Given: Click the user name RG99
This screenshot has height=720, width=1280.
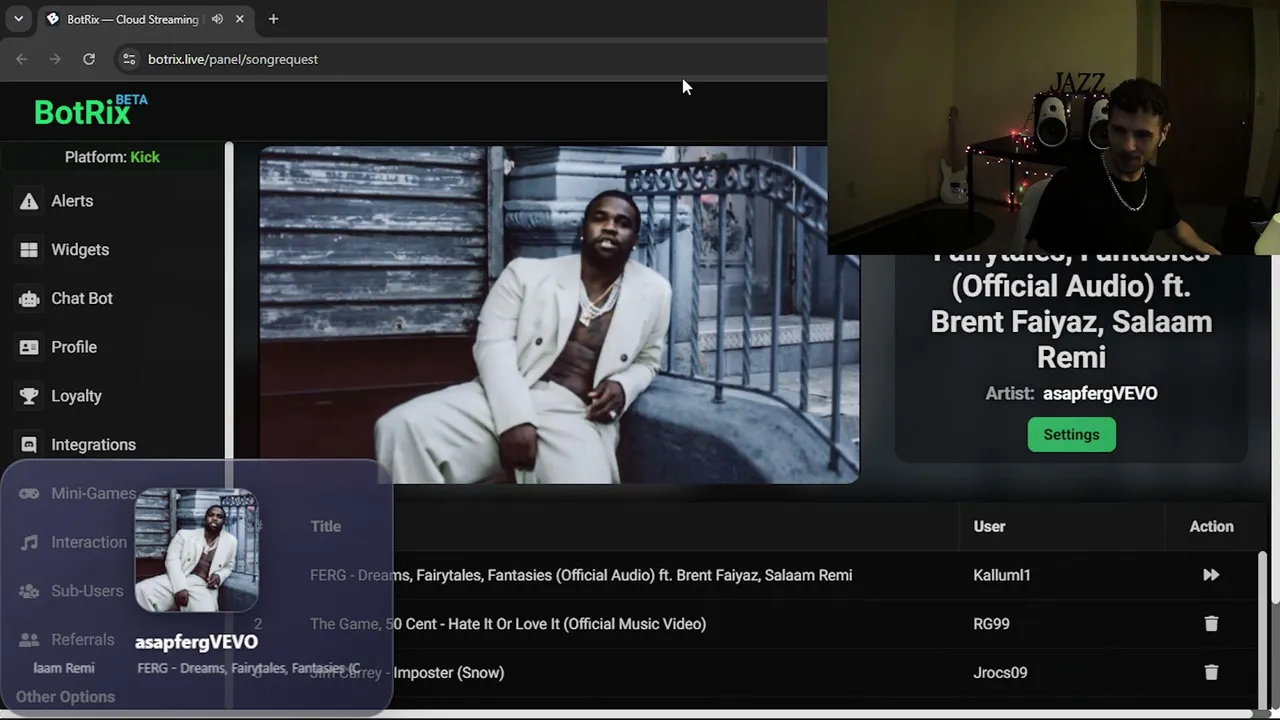Looking at the screenshot, I should click(991, 624).
